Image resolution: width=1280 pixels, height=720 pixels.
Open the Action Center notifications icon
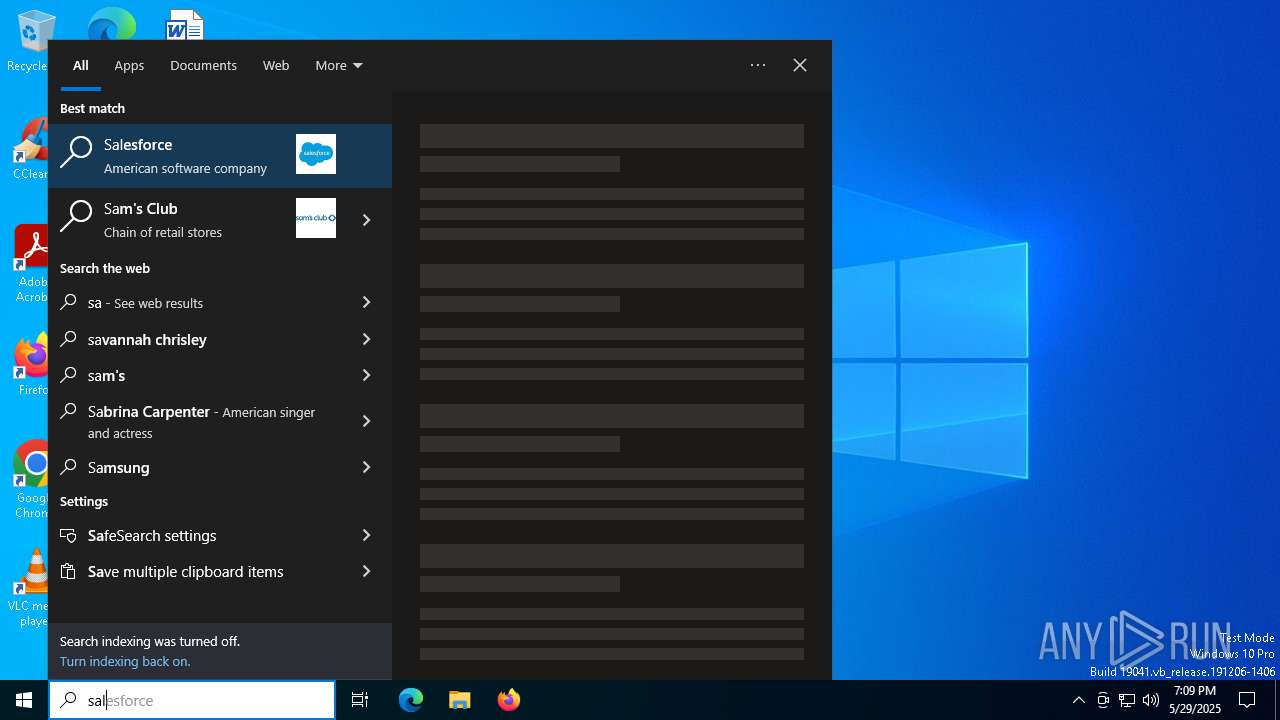[1247, 700]
